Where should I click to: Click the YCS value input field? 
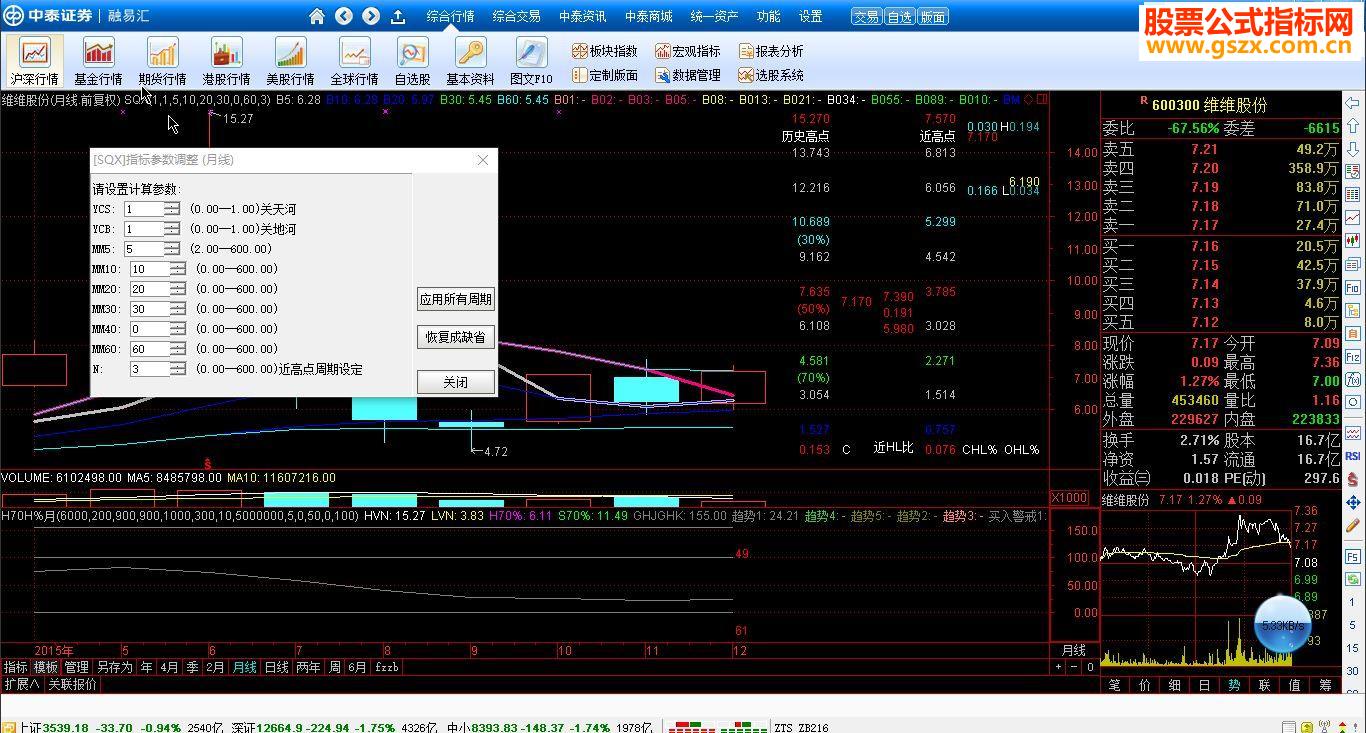[x=144, y=209]
